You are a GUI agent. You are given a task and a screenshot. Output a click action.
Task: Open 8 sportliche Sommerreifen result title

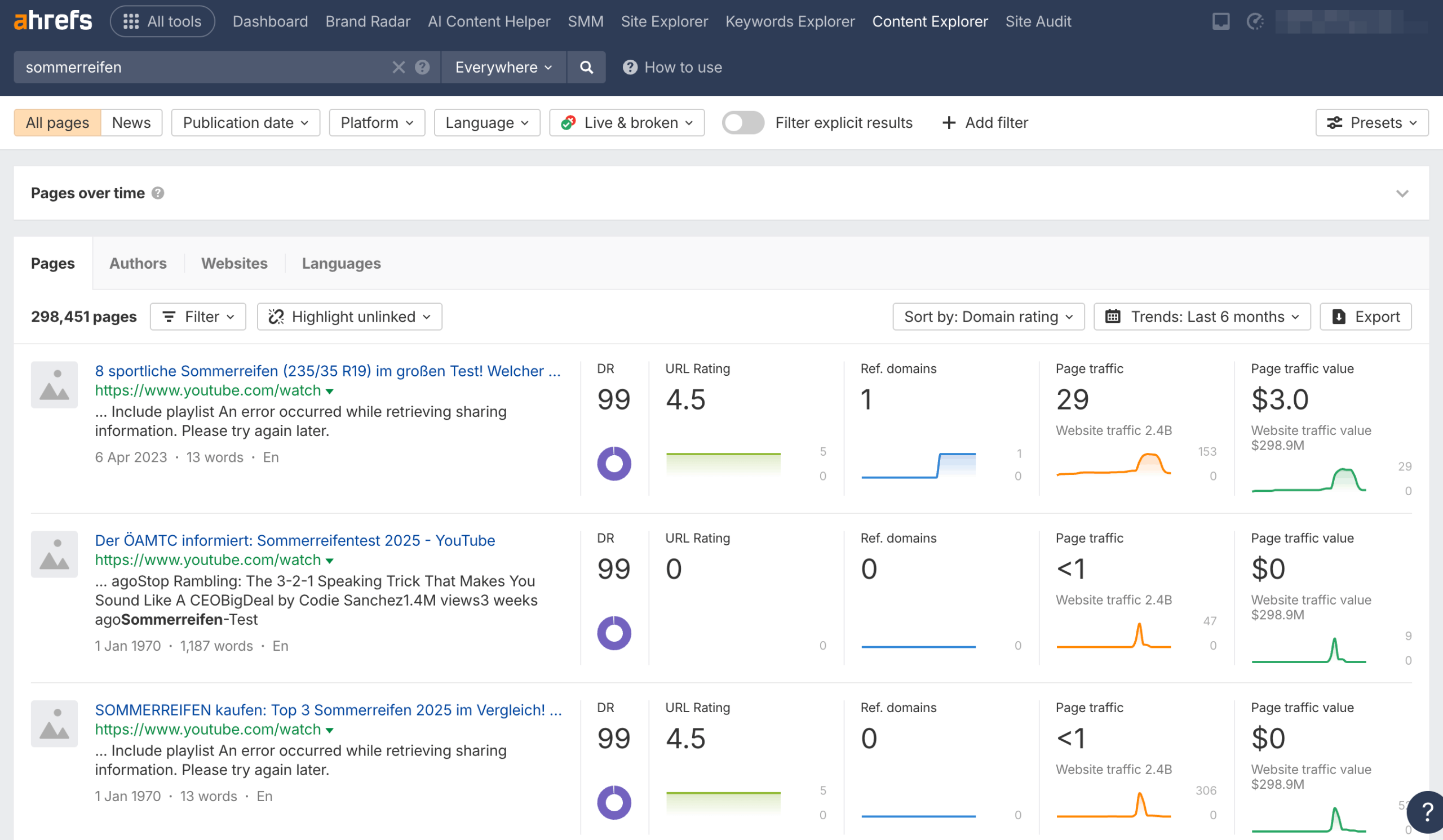(327, 371)
